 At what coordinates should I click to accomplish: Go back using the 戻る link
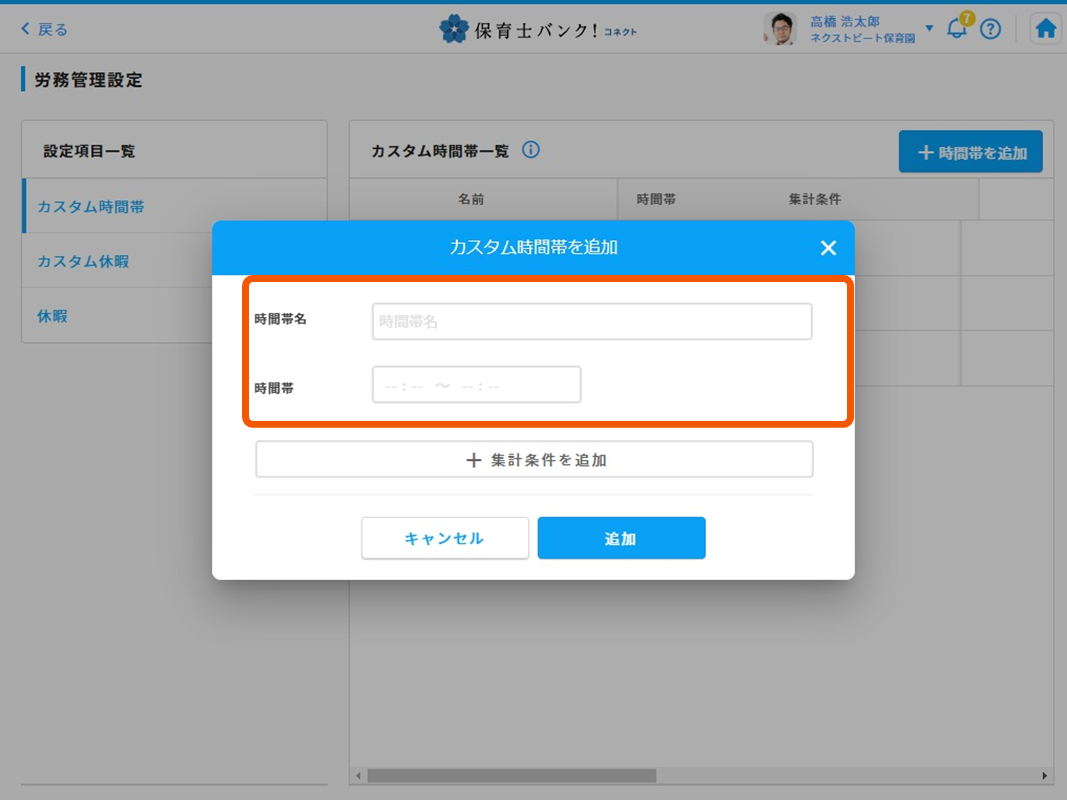coord(45,29)
